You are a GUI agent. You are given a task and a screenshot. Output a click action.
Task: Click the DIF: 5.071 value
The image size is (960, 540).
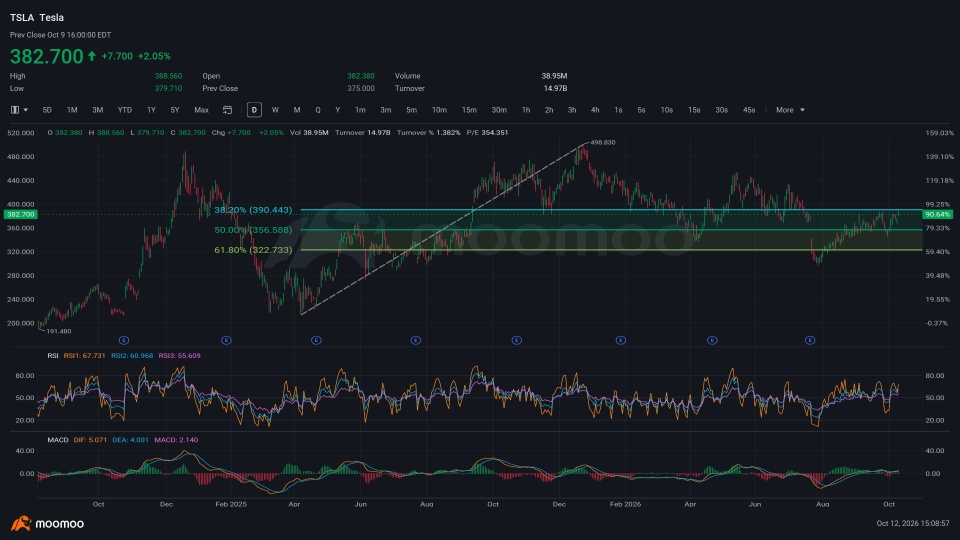pyautogui.click(x=90, y=440)
